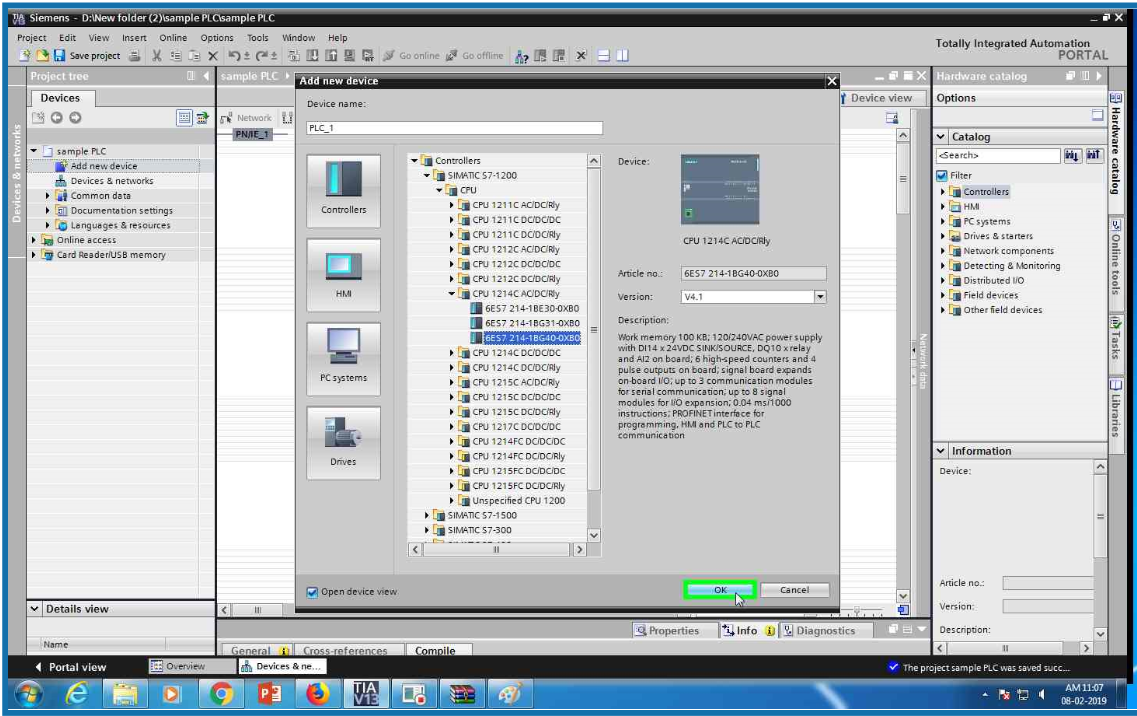Switch to TIA V13 taskbar icon

365,694
